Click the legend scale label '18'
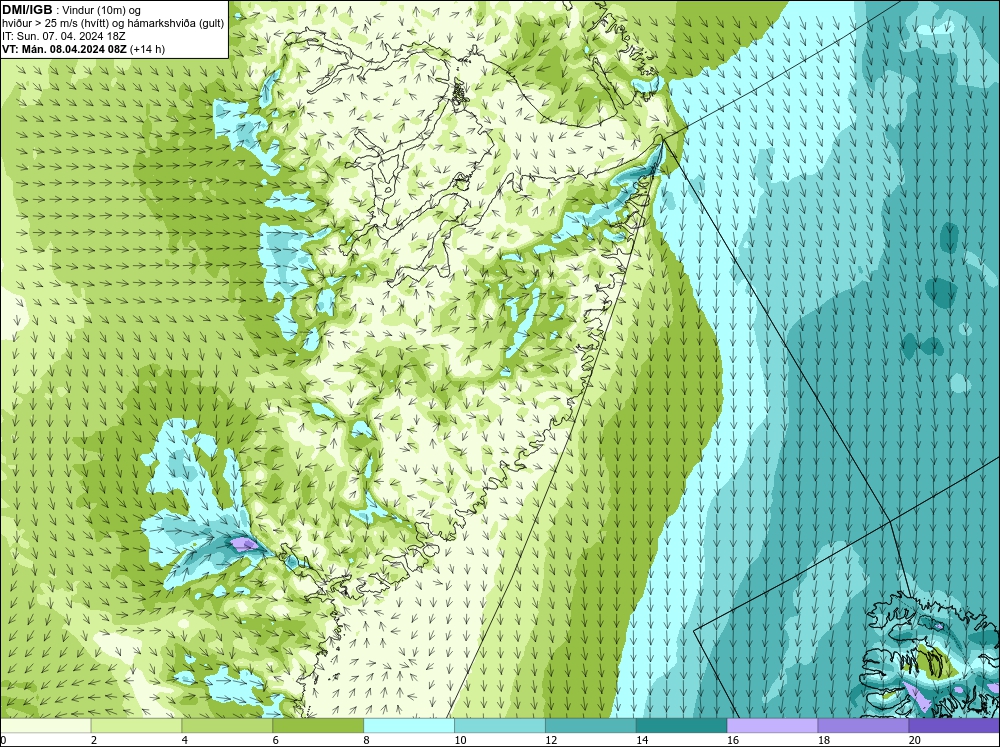Screen dimensions: 1000x747 823,740
